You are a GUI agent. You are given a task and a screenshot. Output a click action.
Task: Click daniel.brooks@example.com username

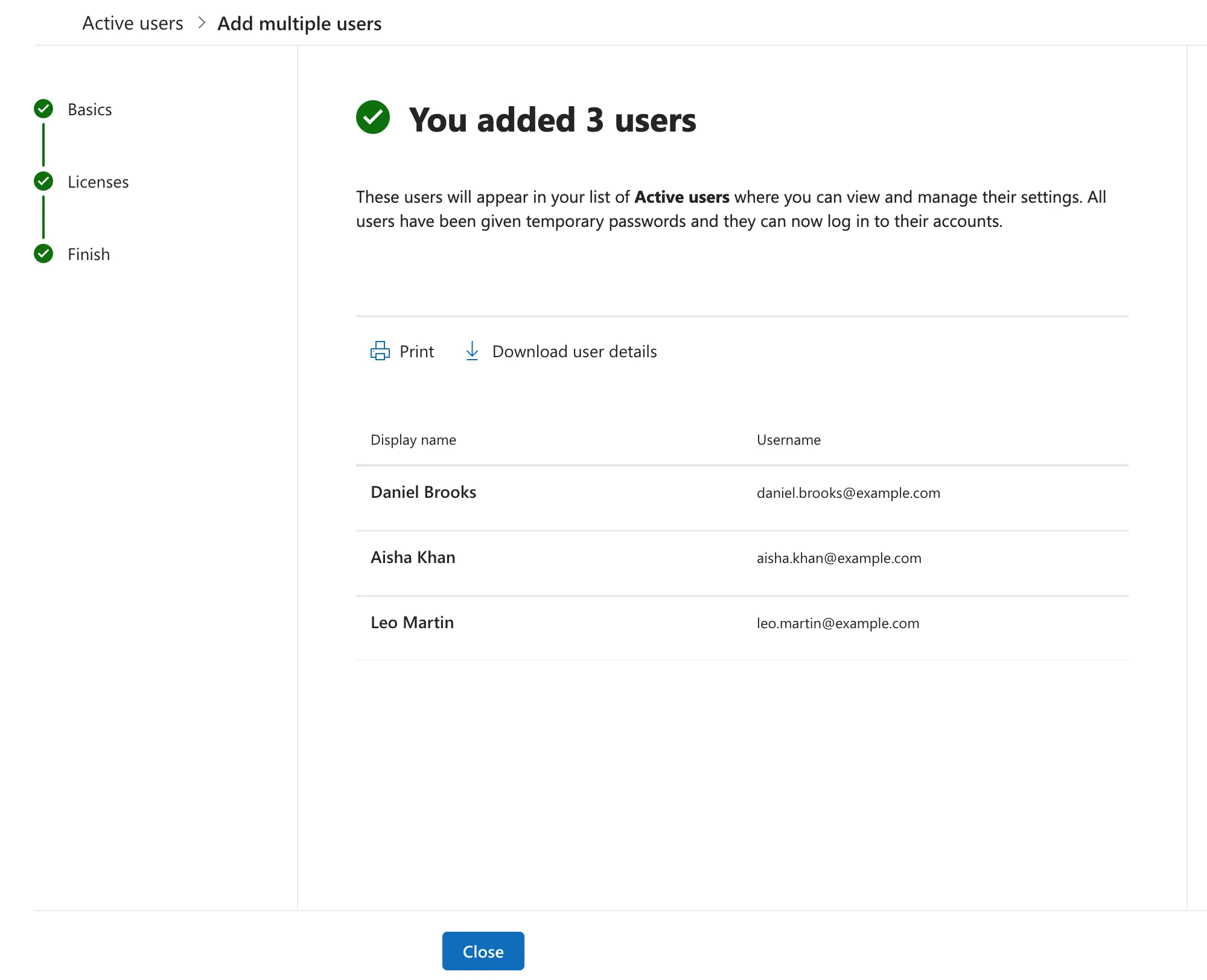pyautogui.click(x=849, y=493)
